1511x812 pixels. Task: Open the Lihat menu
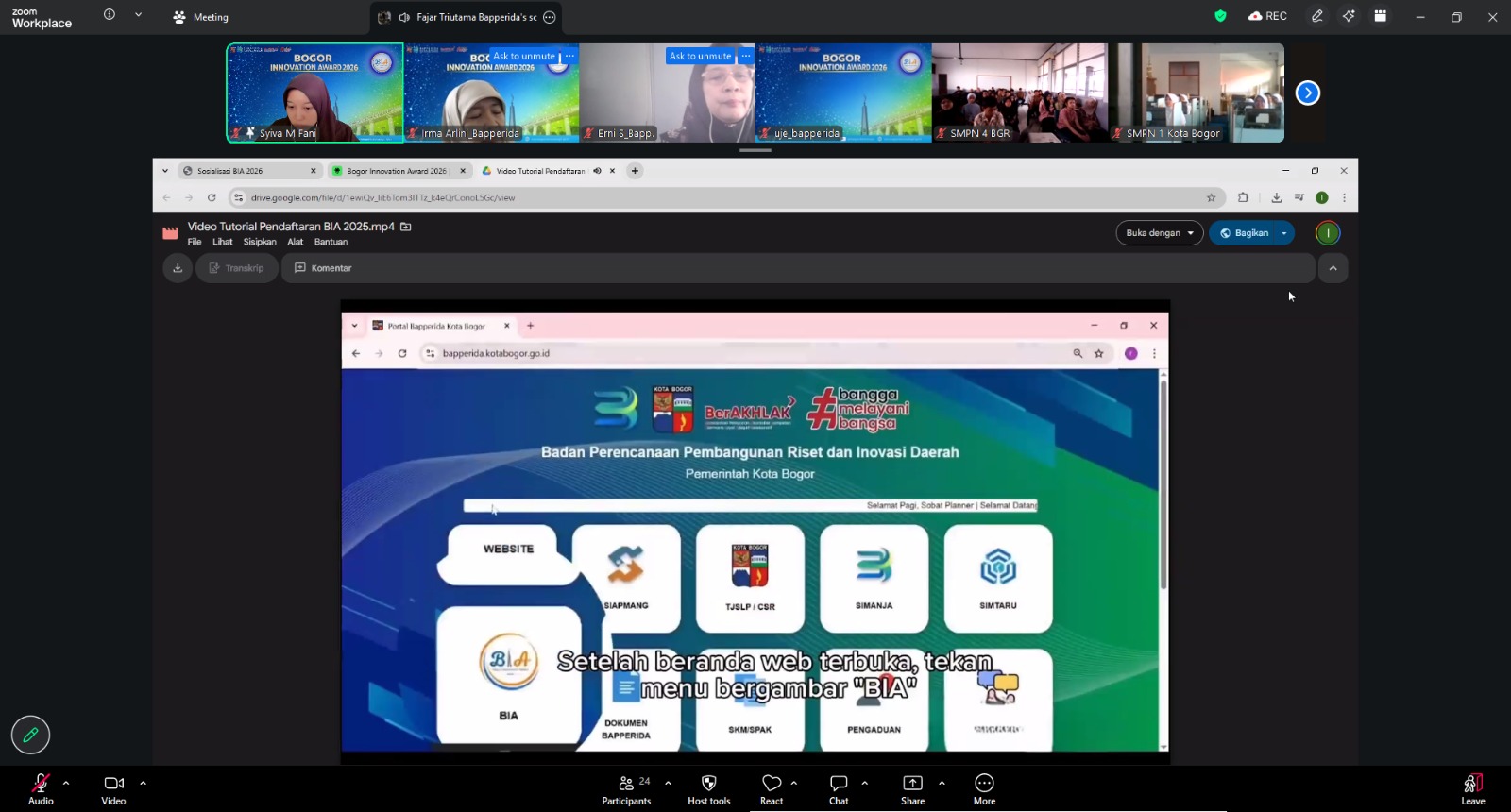coord(223,242)
